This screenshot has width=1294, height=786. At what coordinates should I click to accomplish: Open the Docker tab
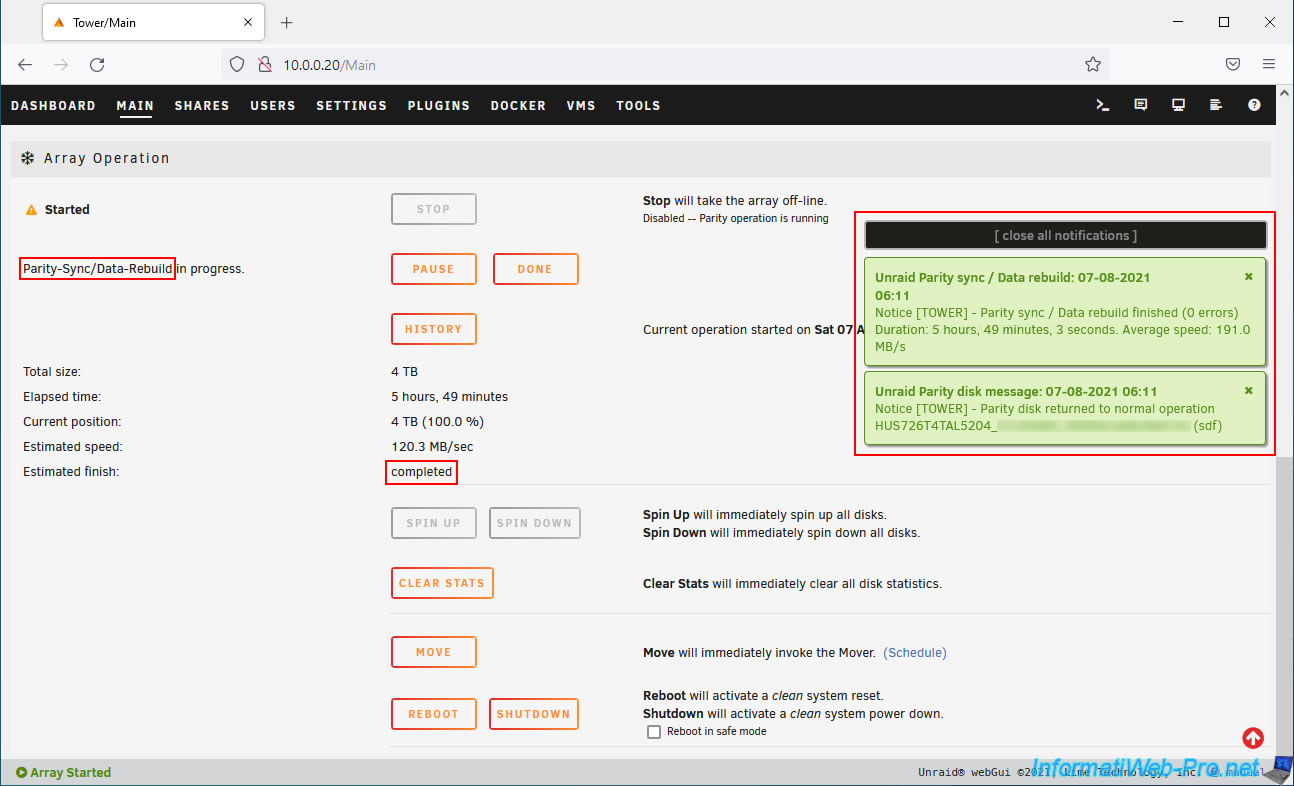518,106
